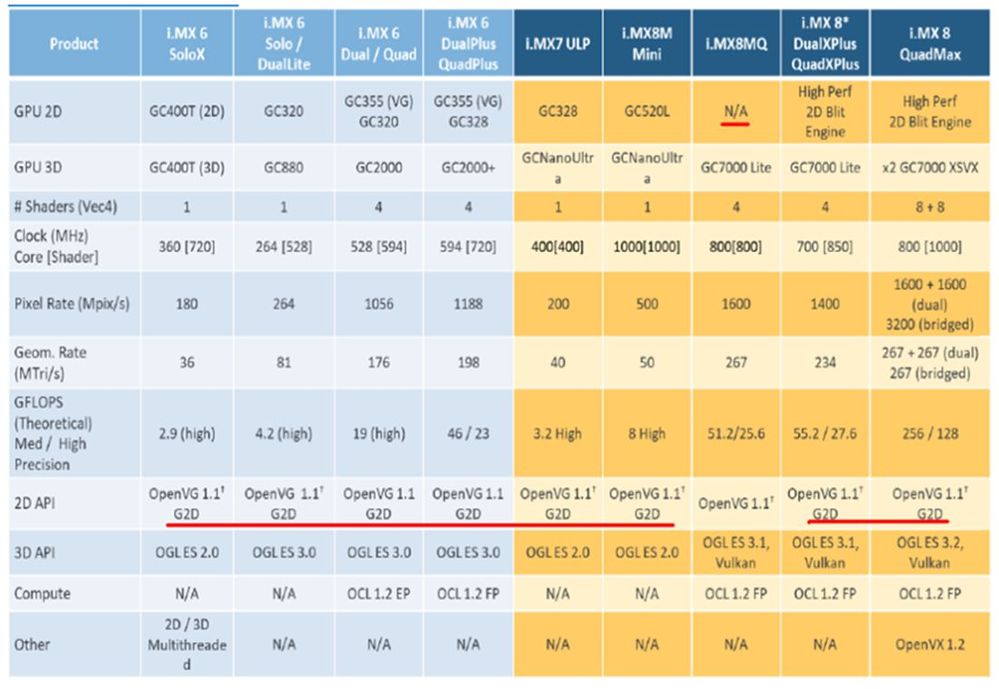Click the "Product" header cell

coord(75,43)
